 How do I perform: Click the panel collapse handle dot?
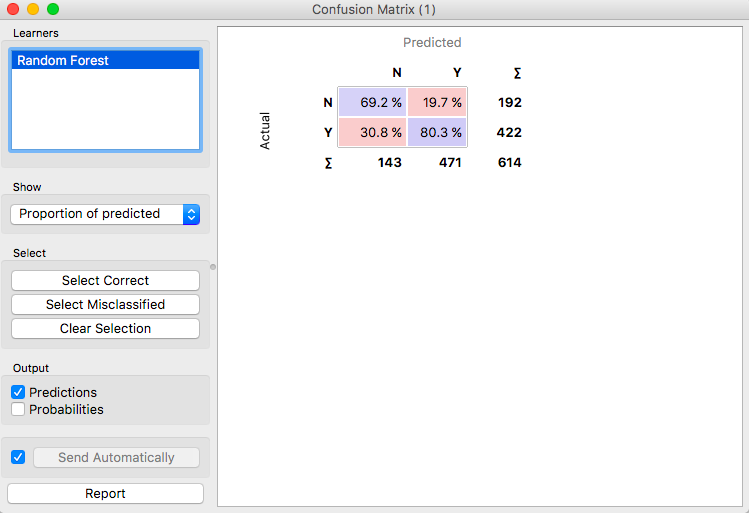pos(213,267)
